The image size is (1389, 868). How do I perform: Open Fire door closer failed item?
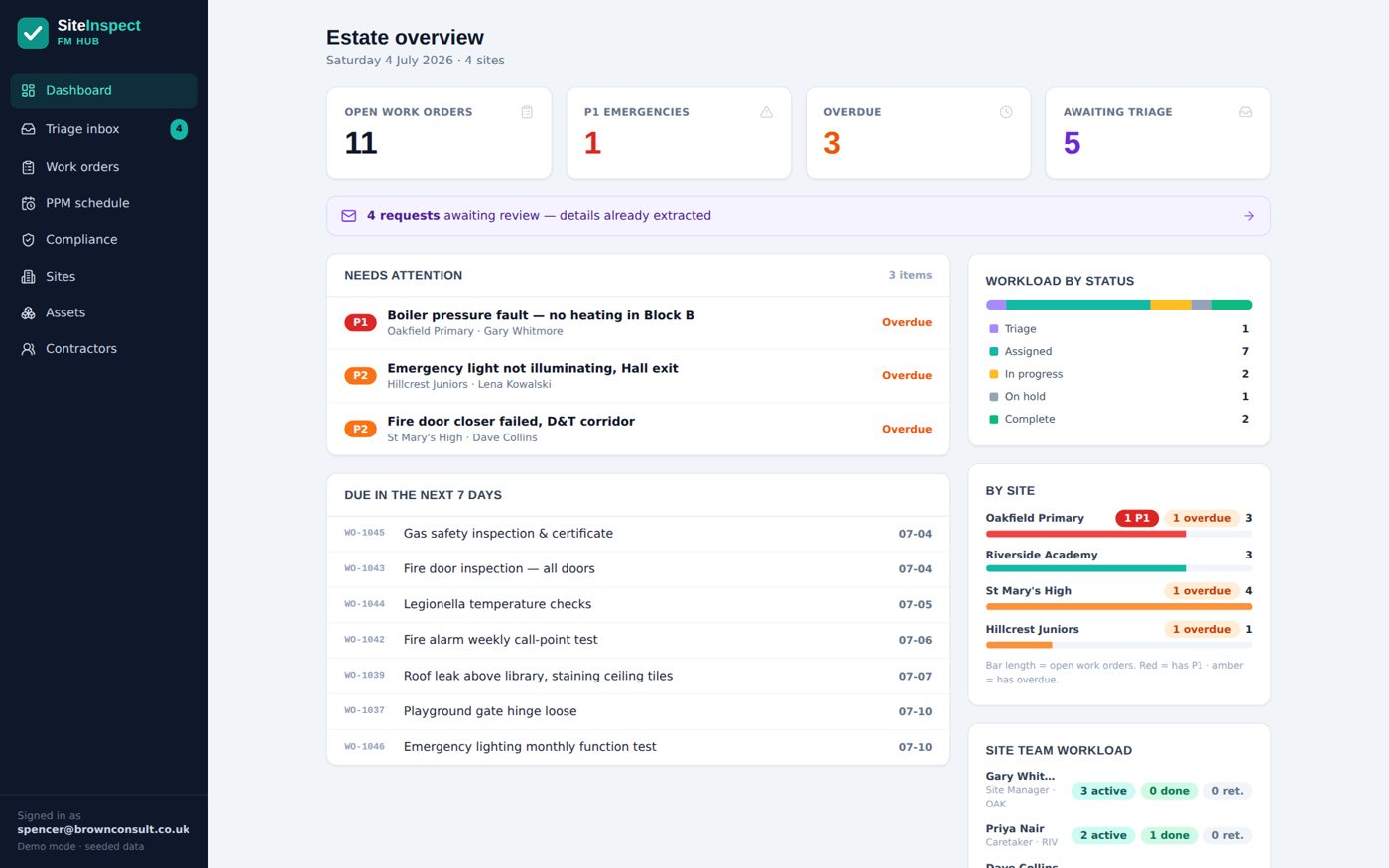click(638, 429)
